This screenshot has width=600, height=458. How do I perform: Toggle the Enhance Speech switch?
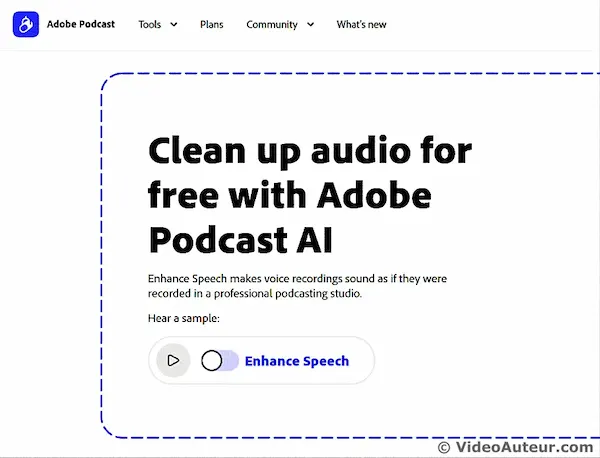[220, 360]
